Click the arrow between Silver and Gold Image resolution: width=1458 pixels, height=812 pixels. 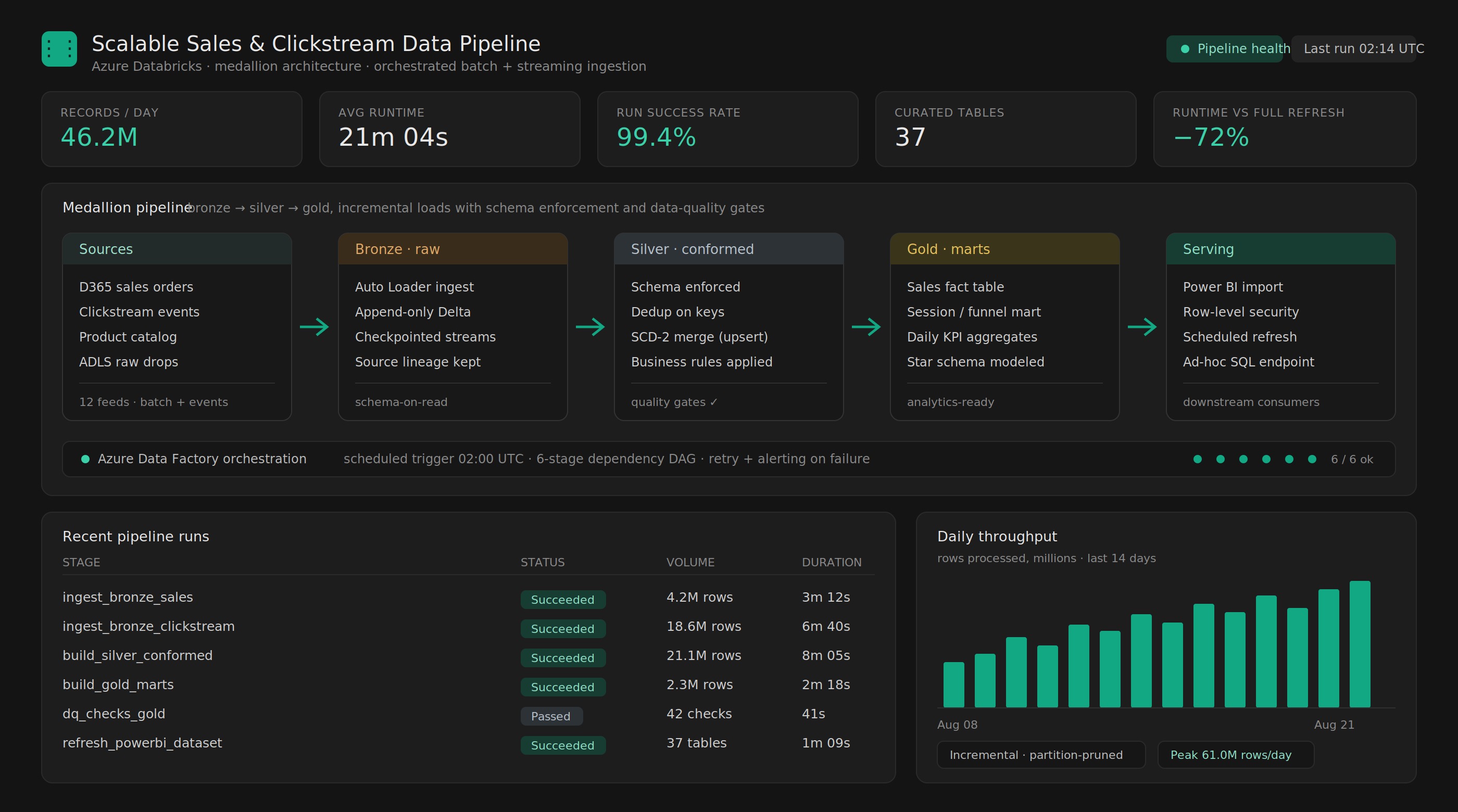pos(866,327)
